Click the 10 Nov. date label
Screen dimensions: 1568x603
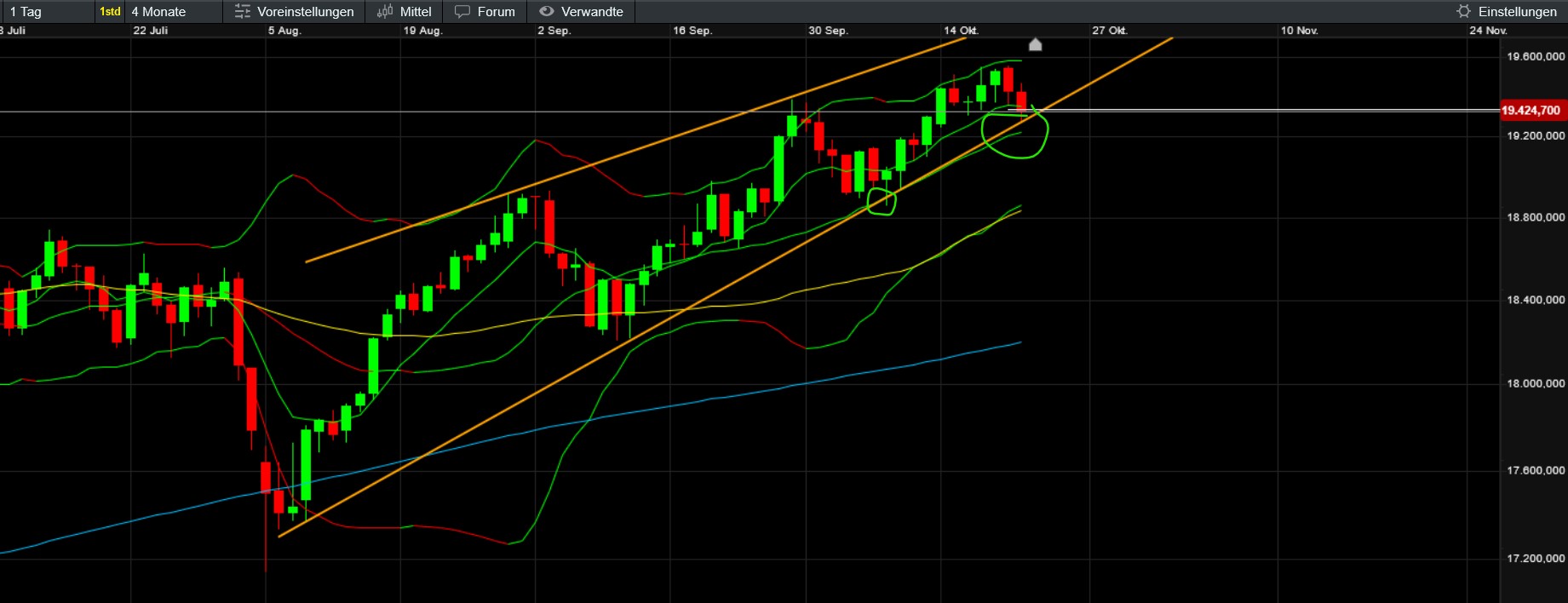coord(1299,31)
